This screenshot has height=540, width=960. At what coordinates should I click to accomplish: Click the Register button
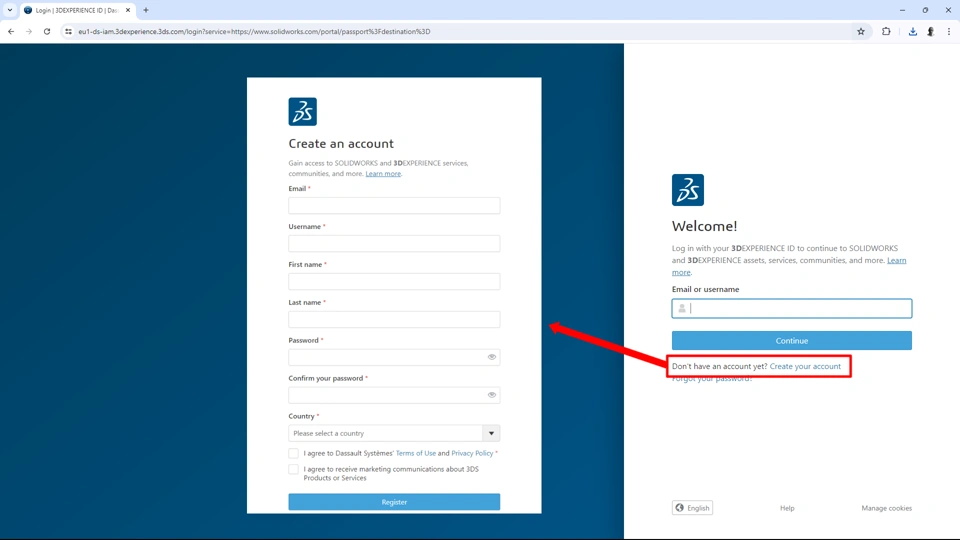(x=394, y=502)
